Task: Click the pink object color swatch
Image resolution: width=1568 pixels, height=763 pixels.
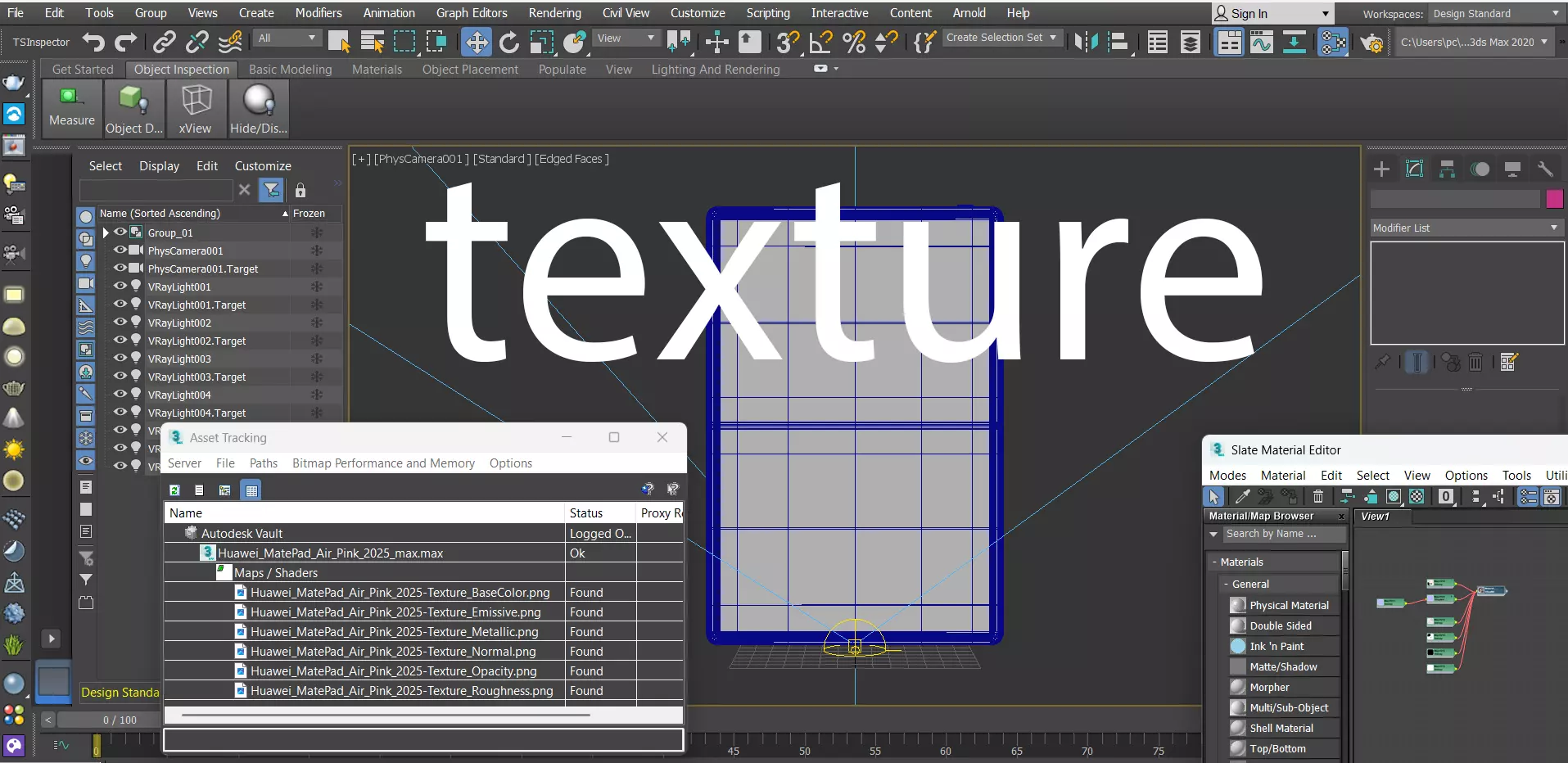Action: point(1554,199)
